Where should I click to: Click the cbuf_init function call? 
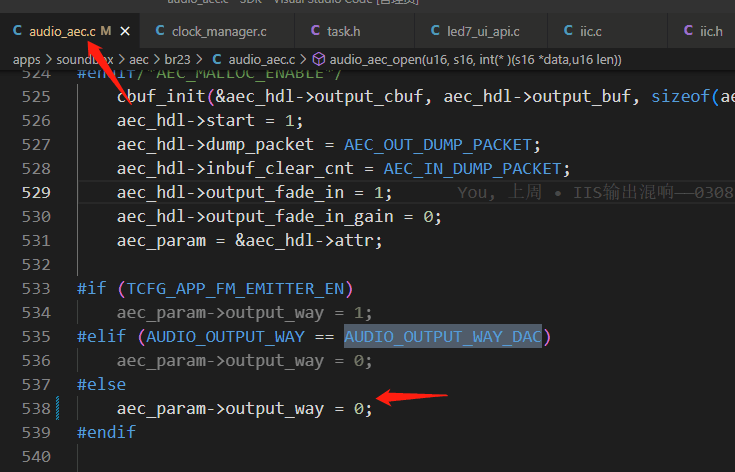[161, 97]
